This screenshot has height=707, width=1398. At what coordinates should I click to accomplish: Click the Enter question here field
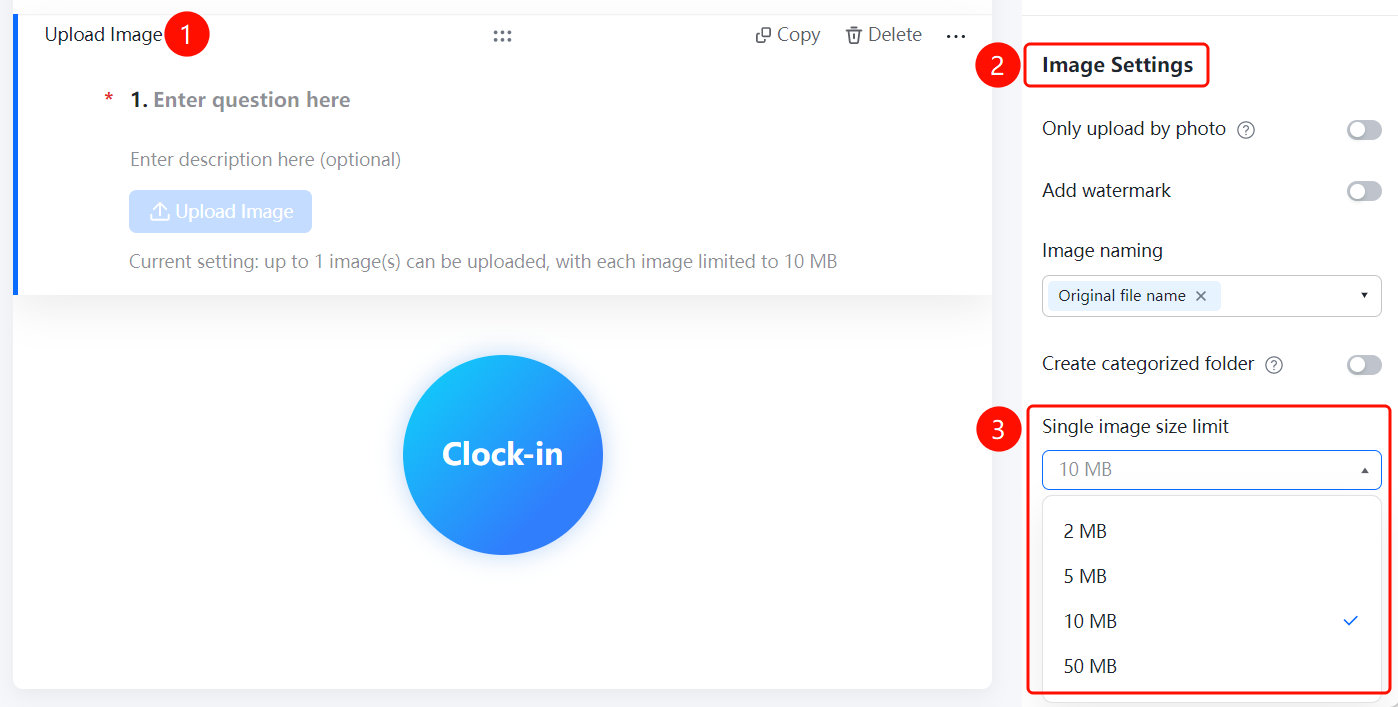pos(251,100)
